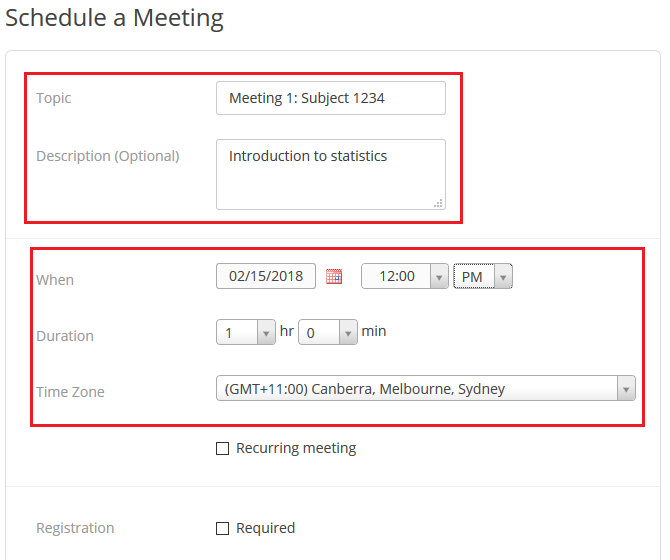
Task: Enable the Recurring meeting checkbox
Action: click(222, 449)
